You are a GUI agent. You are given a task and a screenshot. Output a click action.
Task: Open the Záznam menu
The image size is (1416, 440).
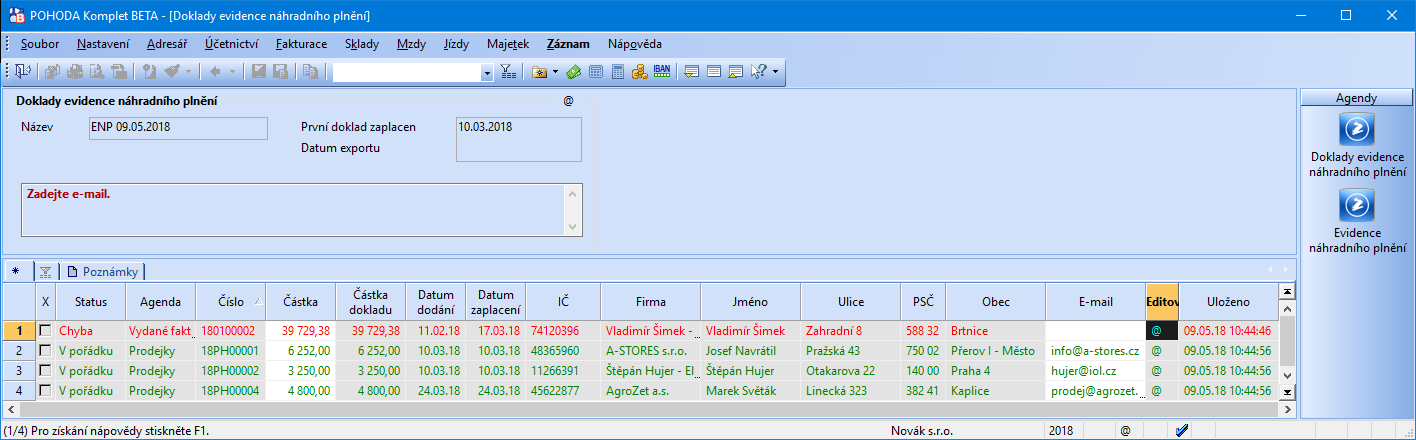click(x=568, y=44)
